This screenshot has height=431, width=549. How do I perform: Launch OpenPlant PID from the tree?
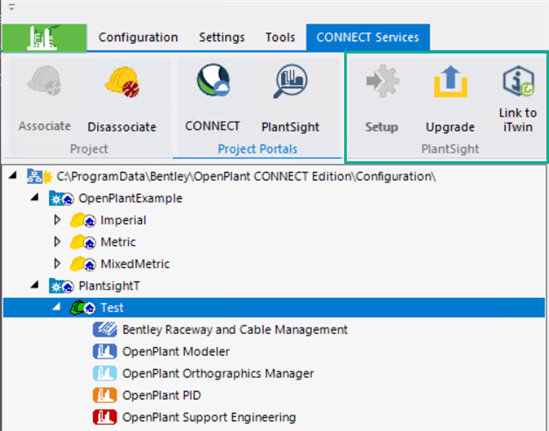coord(147,395)
